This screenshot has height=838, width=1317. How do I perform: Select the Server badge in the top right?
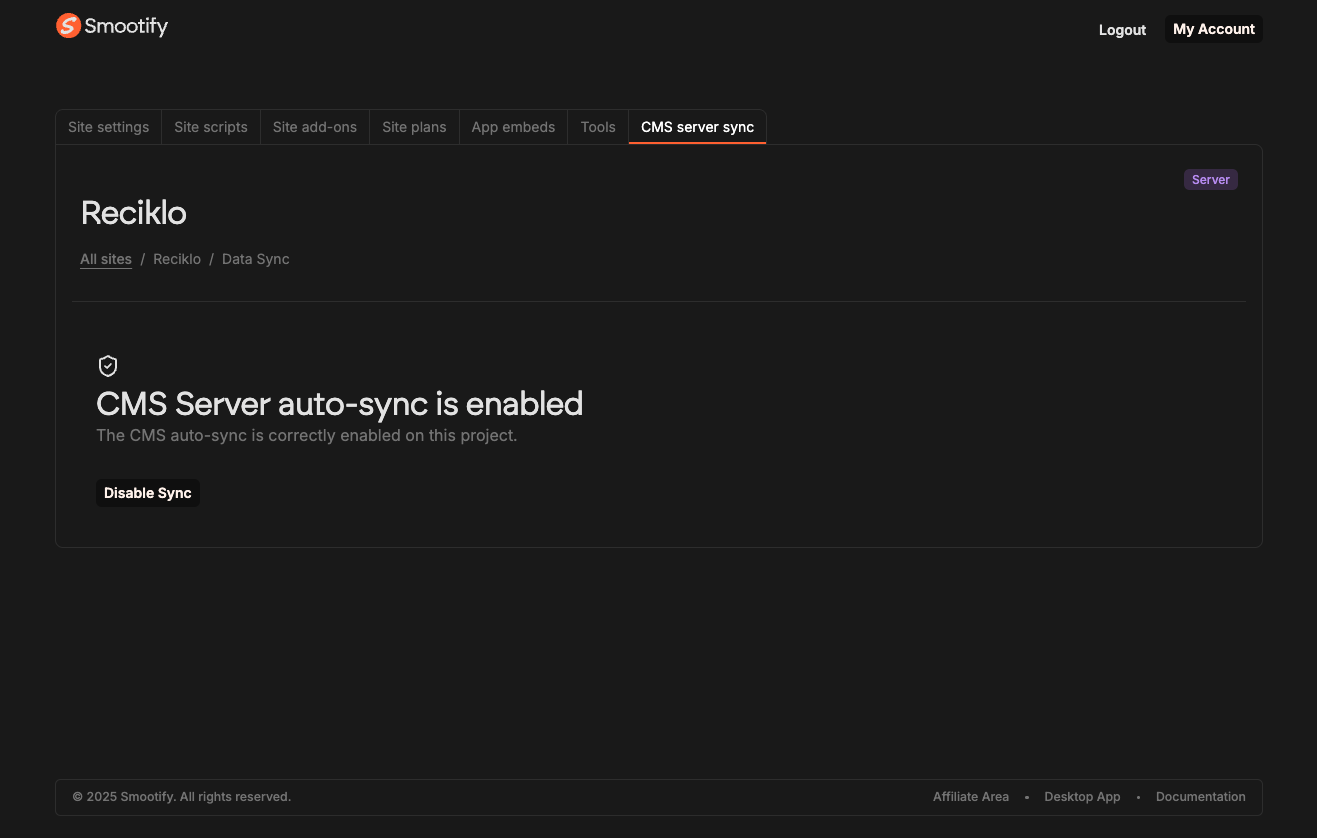(1210, 179)
